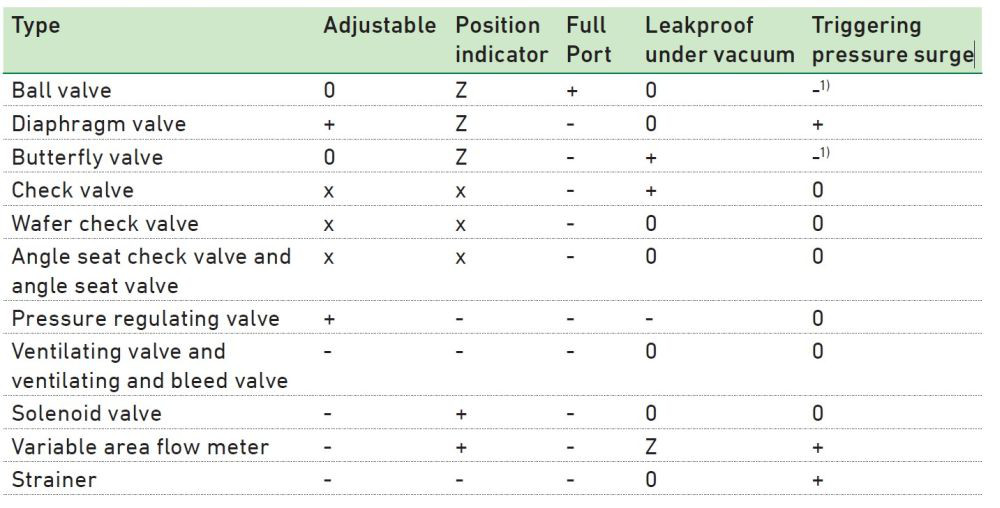Select the "Check valve" row label

coord(72,190)
